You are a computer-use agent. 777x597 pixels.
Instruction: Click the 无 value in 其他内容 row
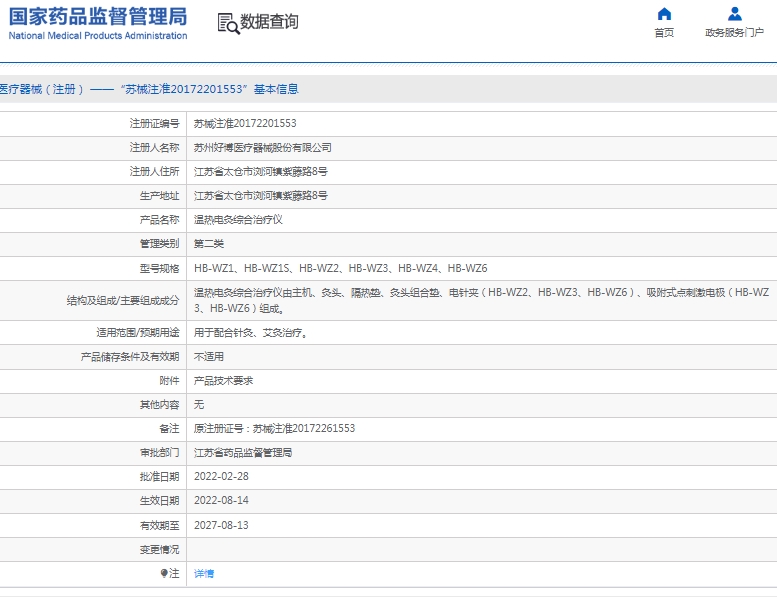tap(199, 405)
